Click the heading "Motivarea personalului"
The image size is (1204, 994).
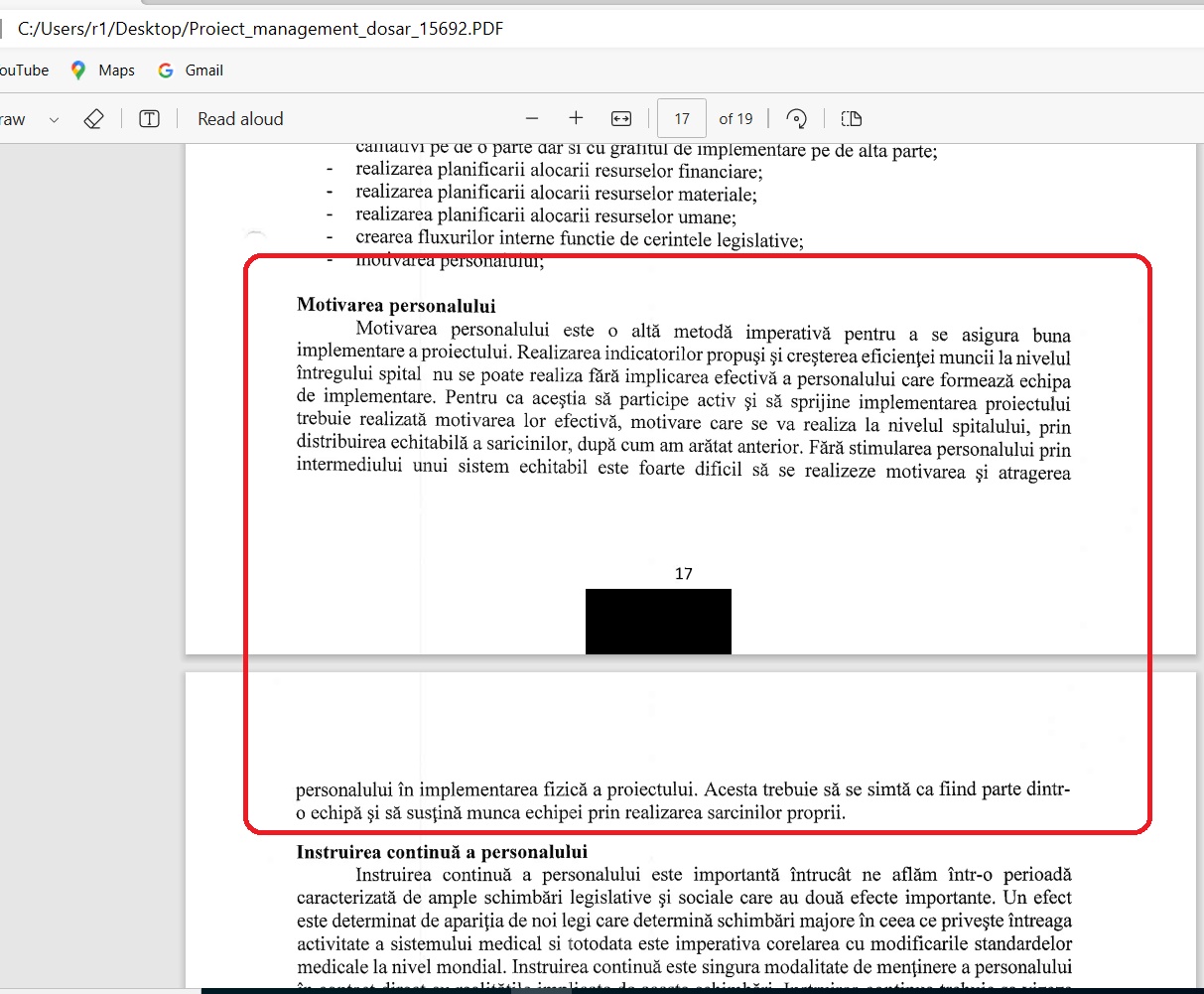tap(396, 306)
